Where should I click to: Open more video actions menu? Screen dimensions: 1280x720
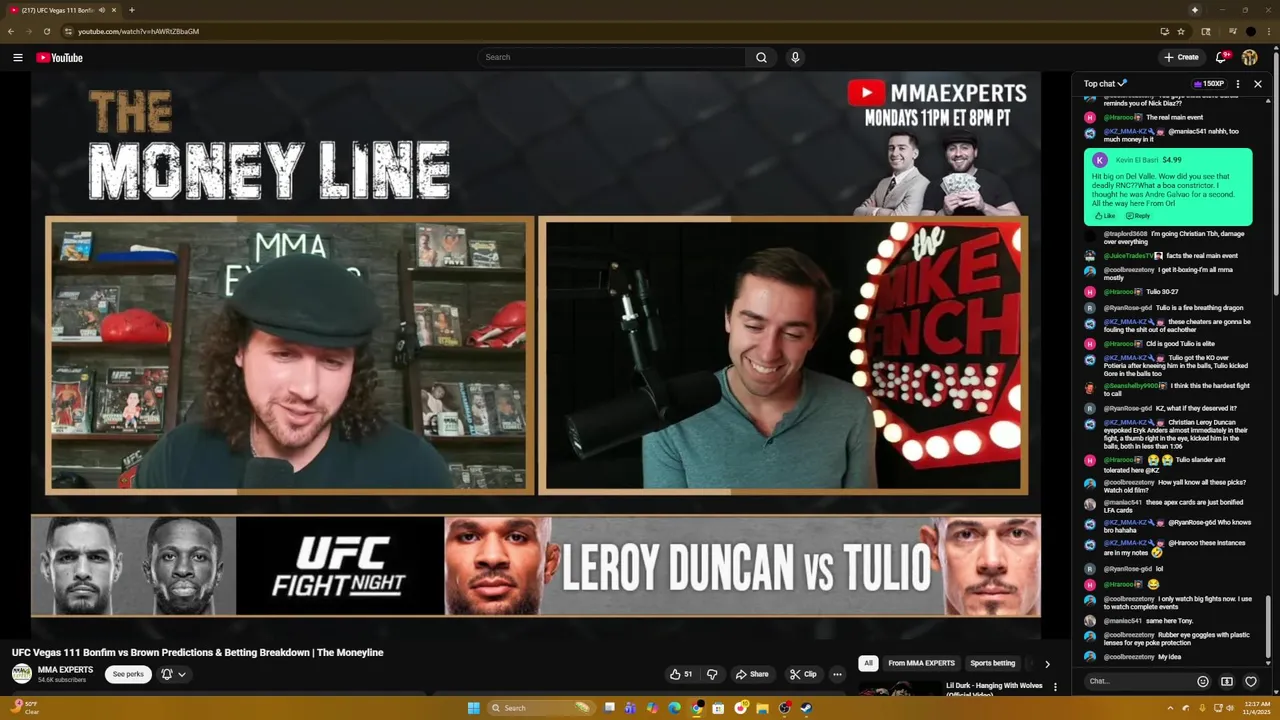[x=838, y=674]
